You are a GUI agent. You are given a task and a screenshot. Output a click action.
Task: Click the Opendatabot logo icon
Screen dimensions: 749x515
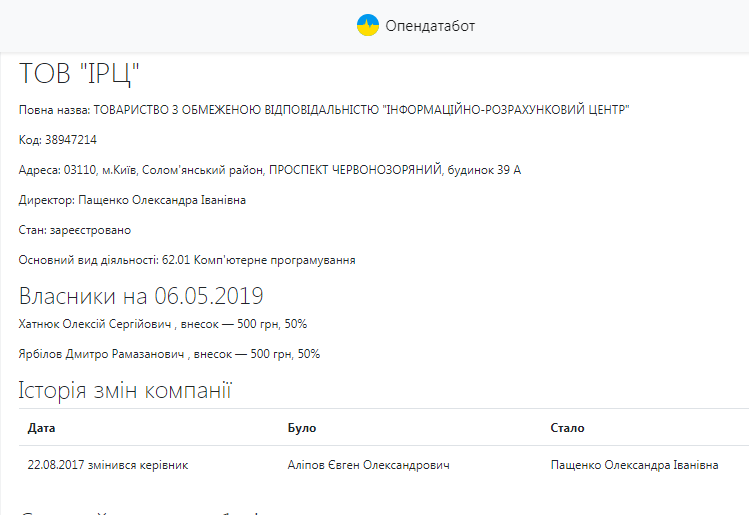(368, 25)
